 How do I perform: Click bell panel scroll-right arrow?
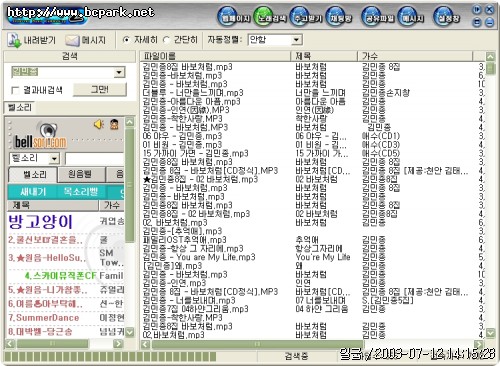118,343
